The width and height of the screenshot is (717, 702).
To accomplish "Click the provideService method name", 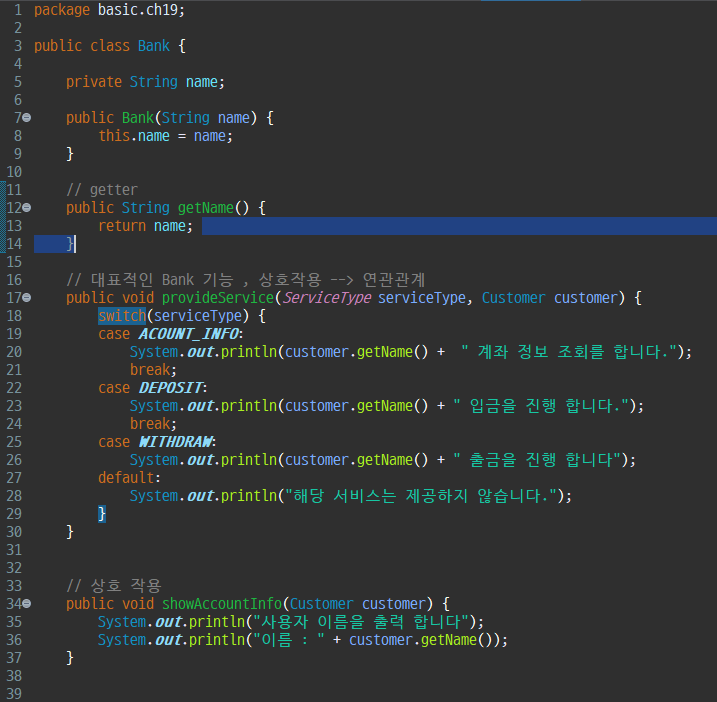I will pos(218,298).
